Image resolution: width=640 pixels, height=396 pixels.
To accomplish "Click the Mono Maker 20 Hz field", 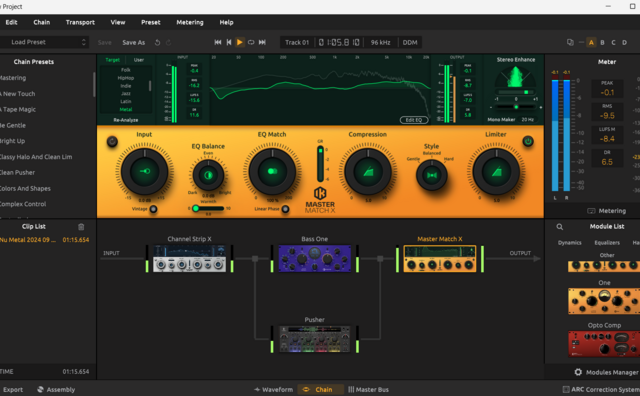I will [x=527, y=120].
